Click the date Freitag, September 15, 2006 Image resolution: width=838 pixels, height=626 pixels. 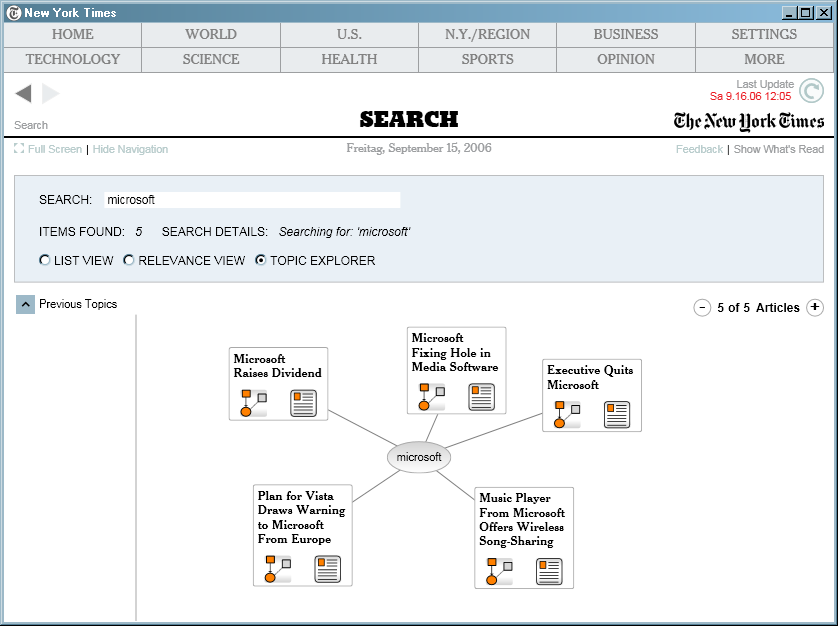point(419,148)
